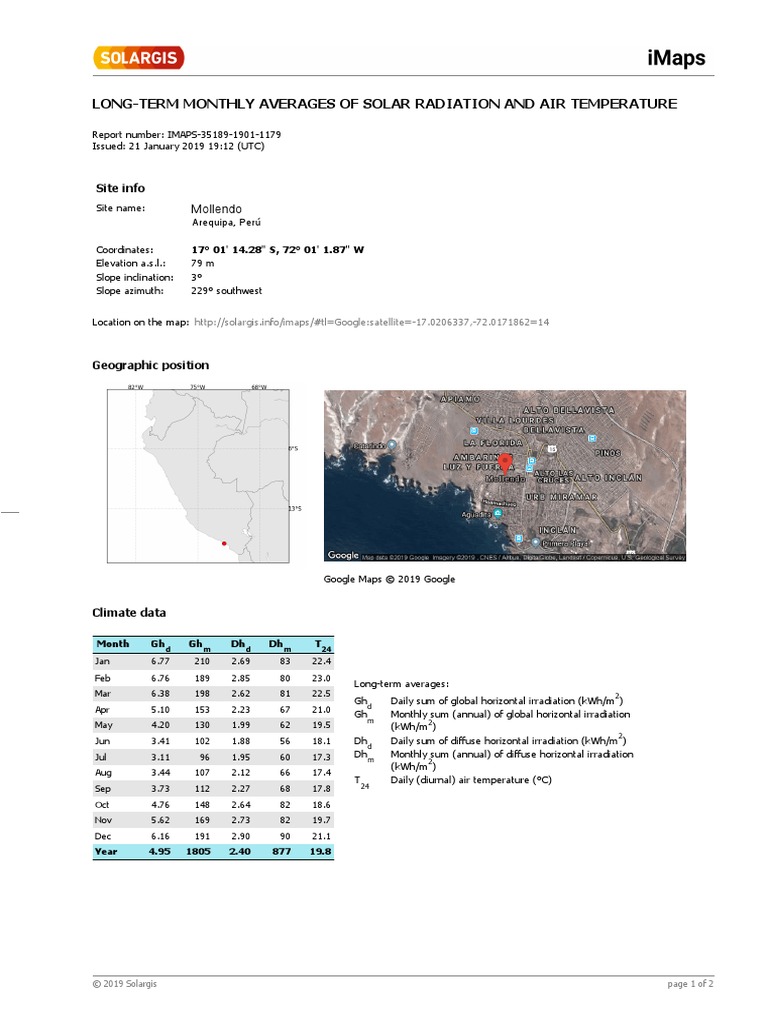The height and width of the screenshot is (1024, 768).
Task: Click Dec Dhd value 2.90
Action: [240, 836]
